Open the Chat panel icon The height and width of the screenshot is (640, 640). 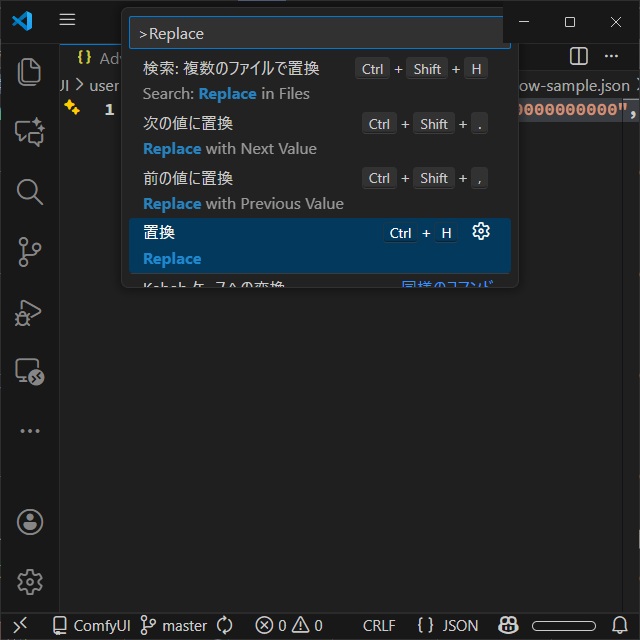30,132
